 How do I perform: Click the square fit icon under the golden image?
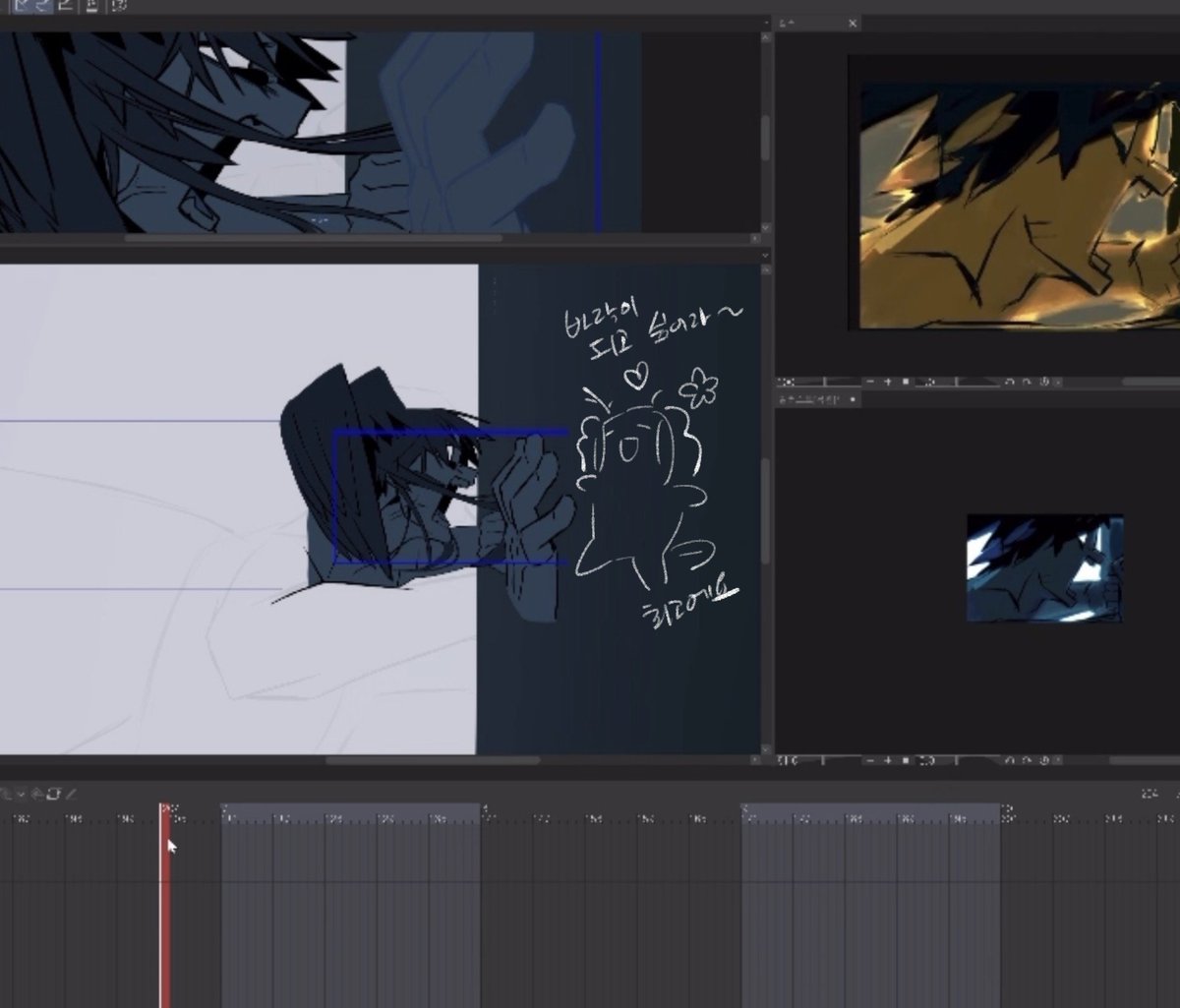coord(906,382)
